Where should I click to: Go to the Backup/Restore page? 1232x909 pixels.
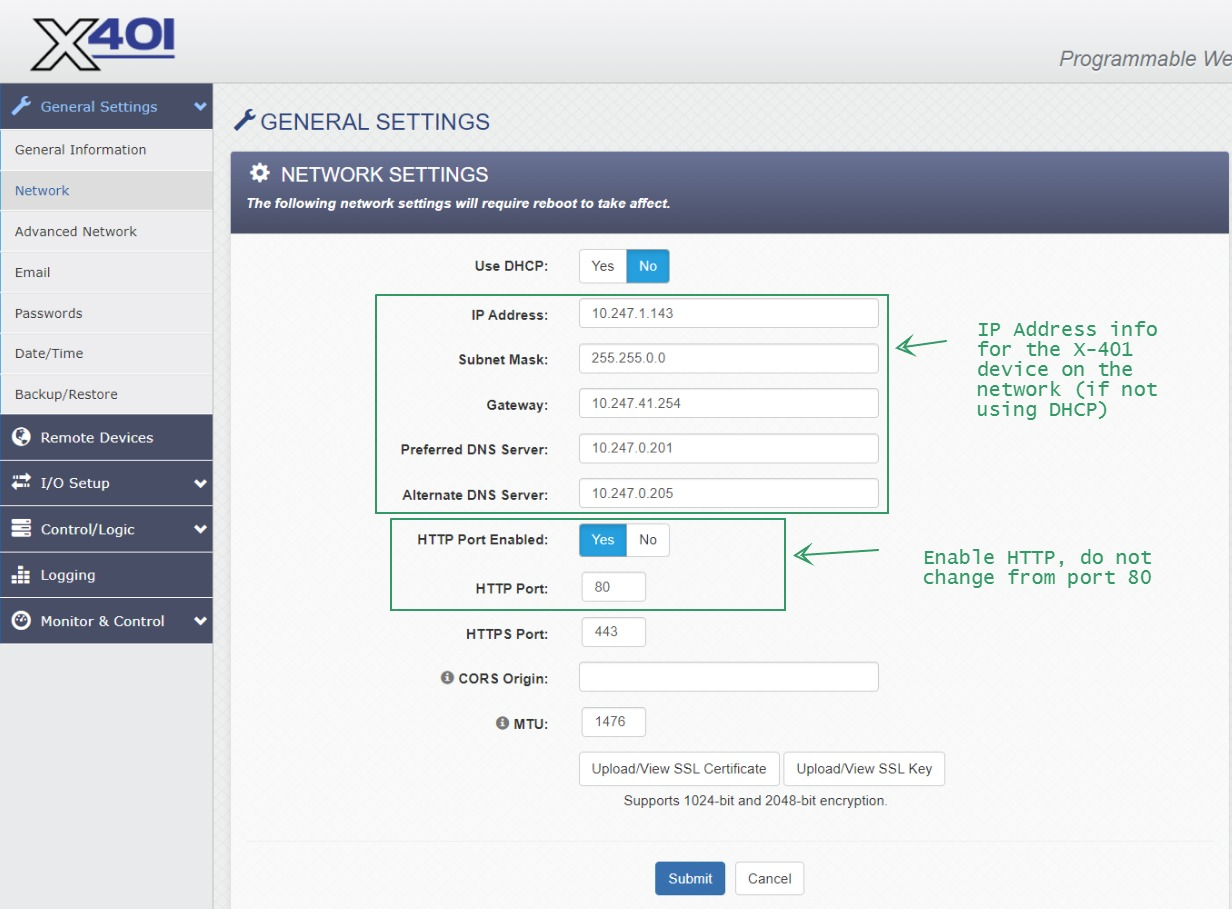(66, 394)
